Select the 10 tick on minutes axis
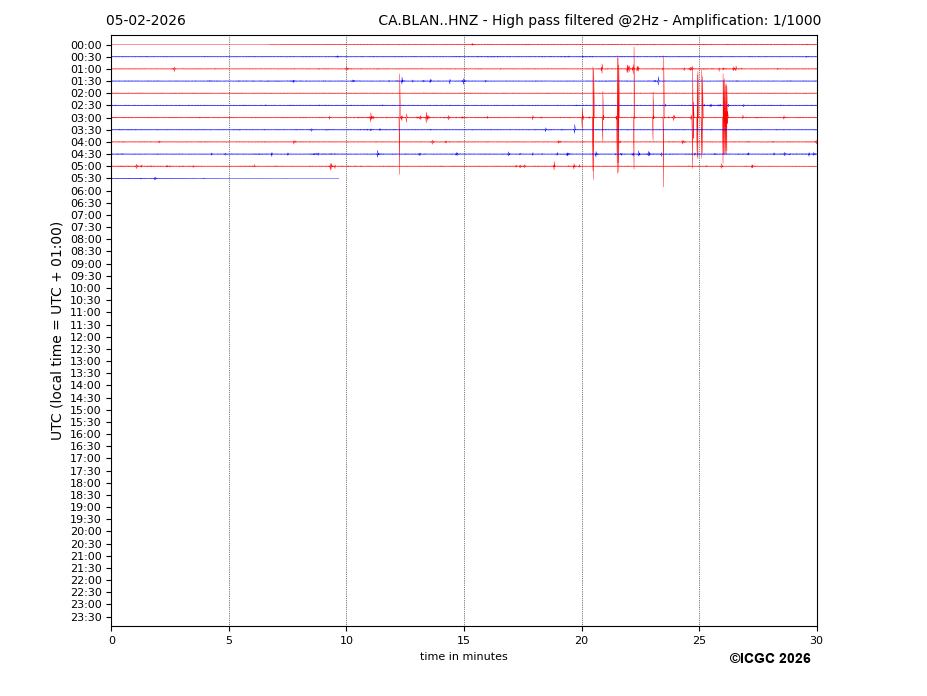 [346, 640]
